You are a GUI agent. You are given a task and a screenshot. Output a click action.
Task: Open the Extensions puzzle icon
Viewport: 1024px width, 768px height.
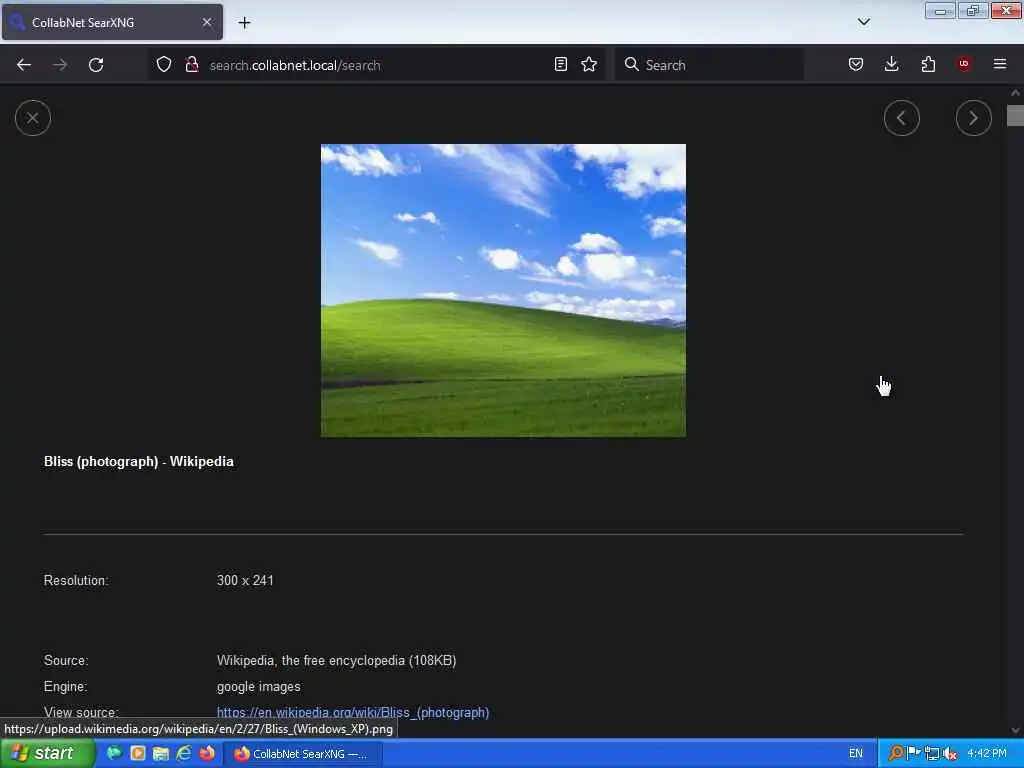pos(928,64)
